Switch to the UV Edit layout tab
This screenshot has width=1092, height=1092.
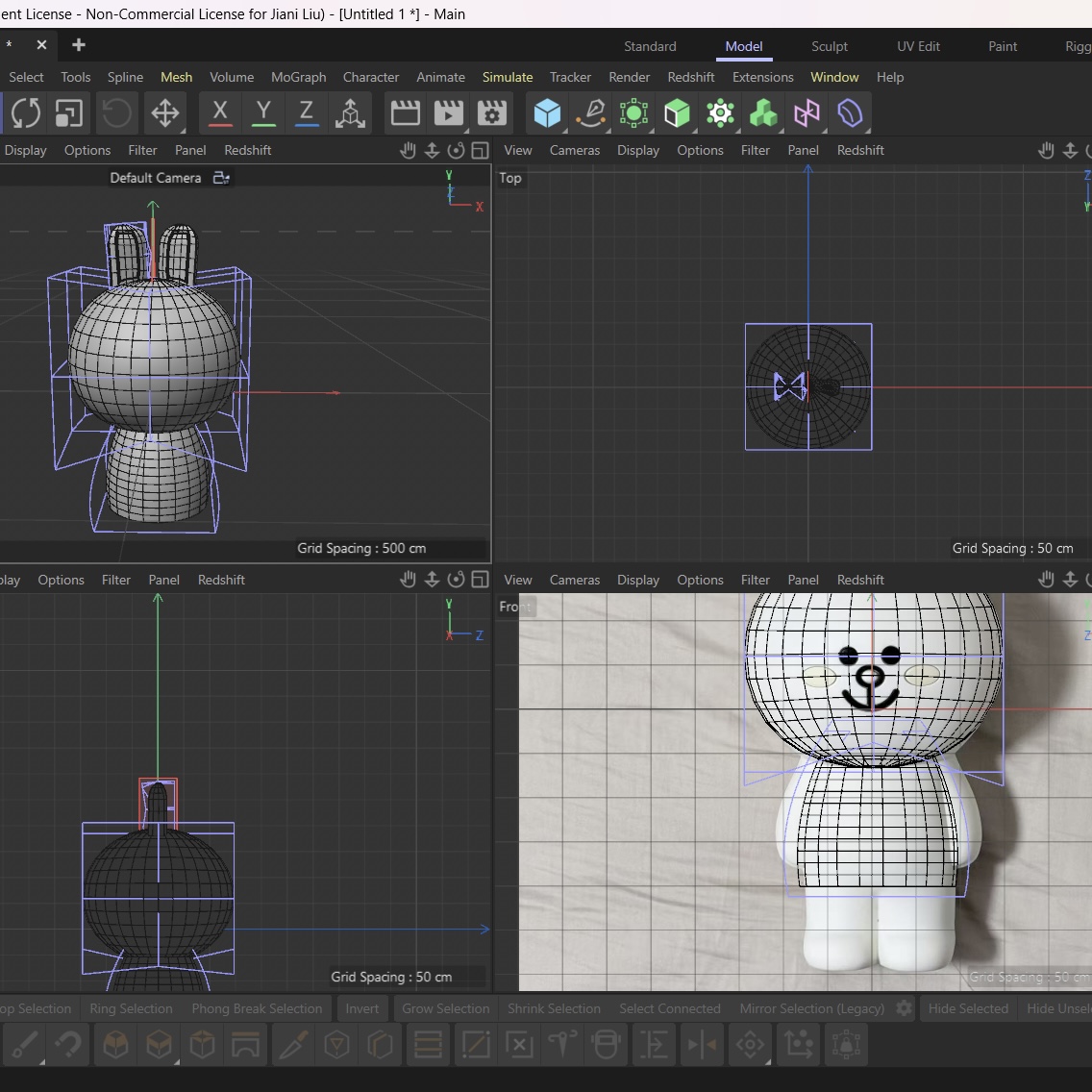point(918,47)
